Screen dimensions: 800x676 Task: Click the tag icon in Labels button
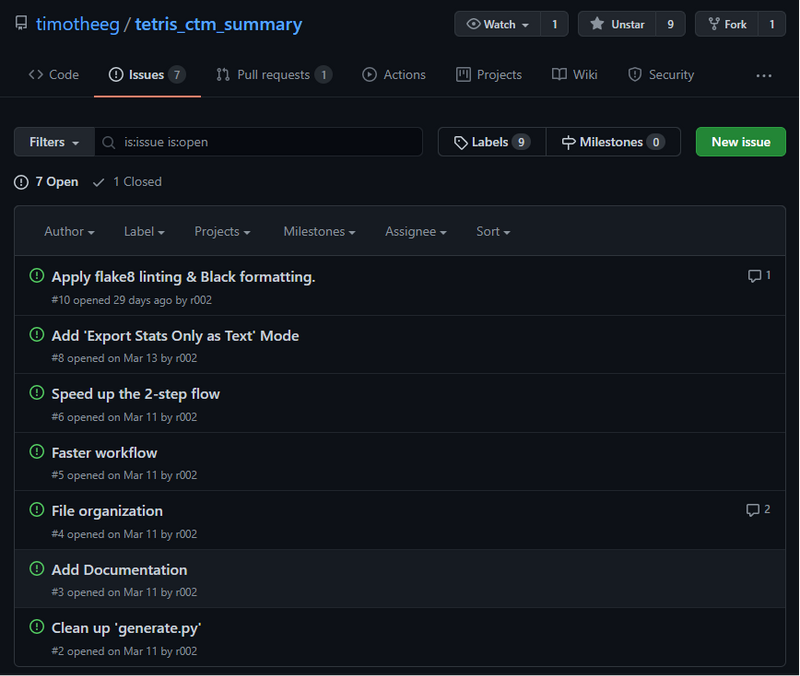(461, 142)
